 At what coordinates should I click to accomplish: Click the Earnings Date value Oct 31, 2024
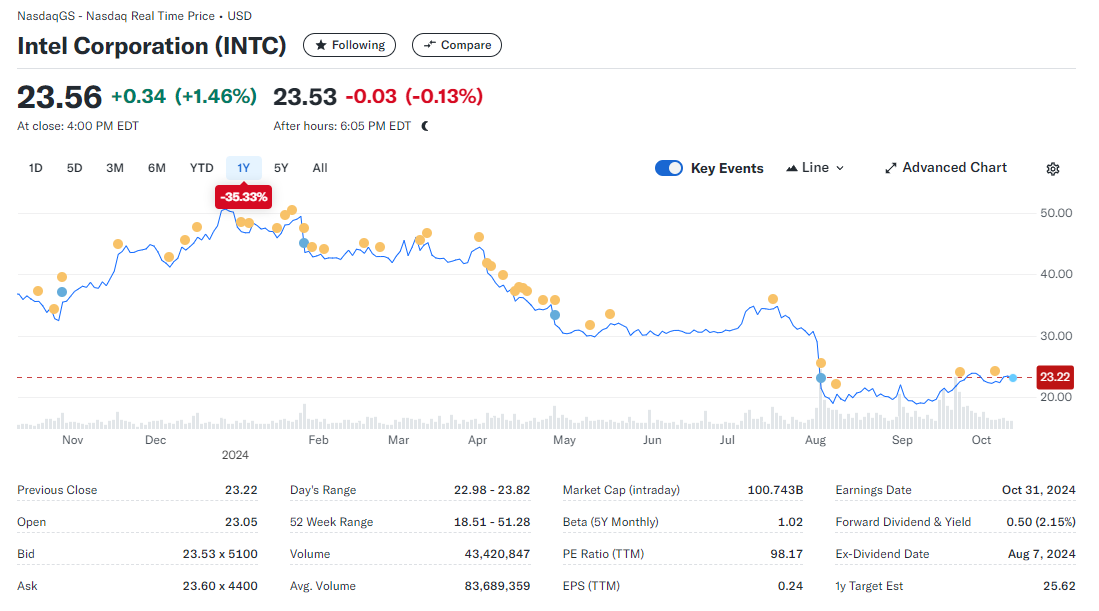1038,490
